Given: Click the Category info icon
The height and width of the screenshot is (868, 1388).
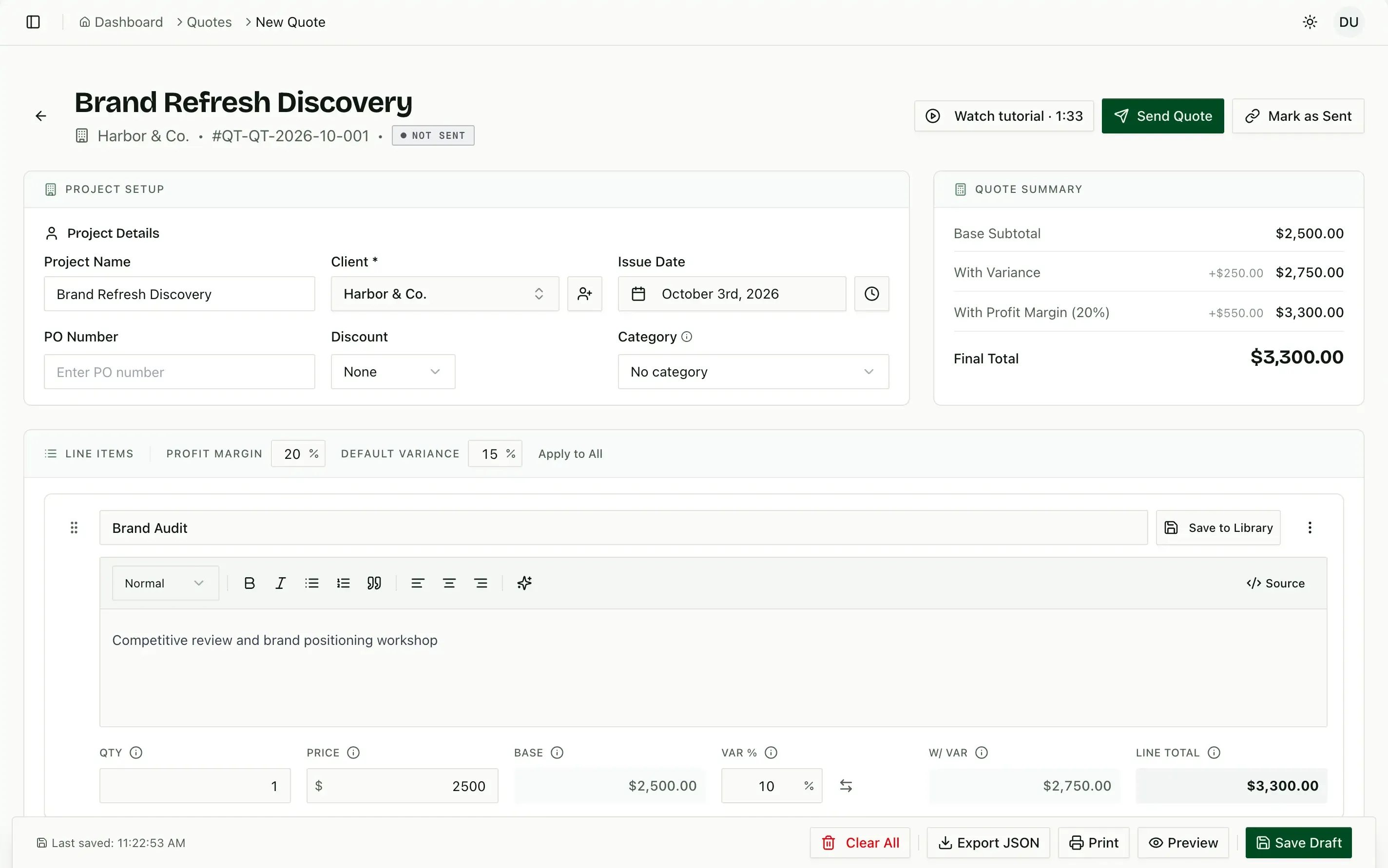Looking at the screenshot, I should [686, 337].
